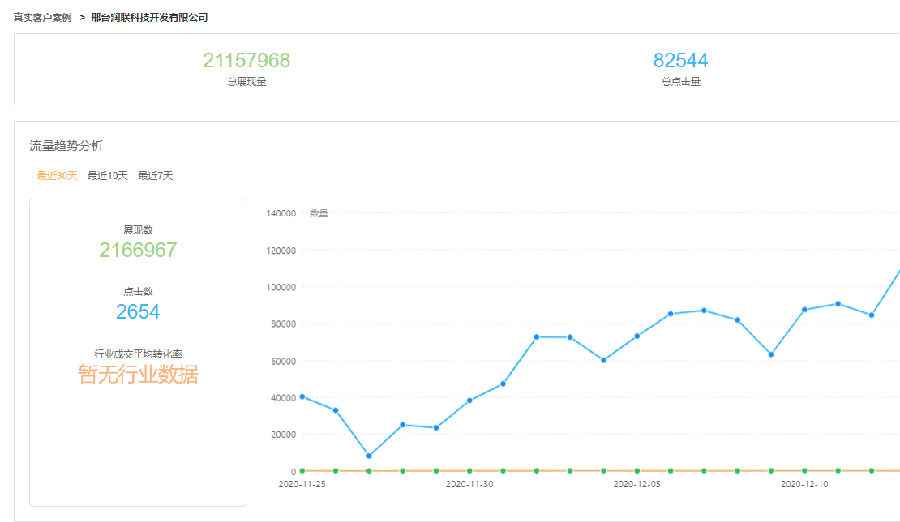This screenshot has height=522, width=900.
Task: Click green baseline point at 2020-12-10
Action: pos(805,471)
